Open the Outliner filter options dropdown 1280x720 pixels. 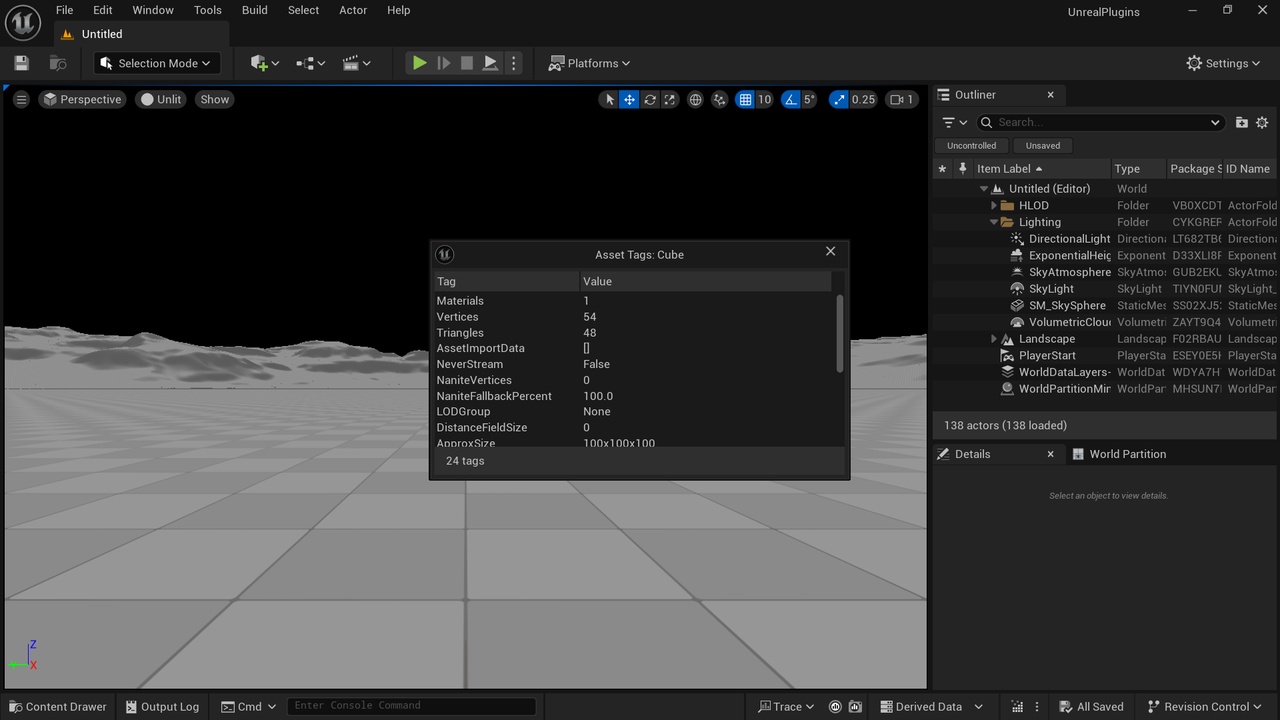[x=955, y=122]
